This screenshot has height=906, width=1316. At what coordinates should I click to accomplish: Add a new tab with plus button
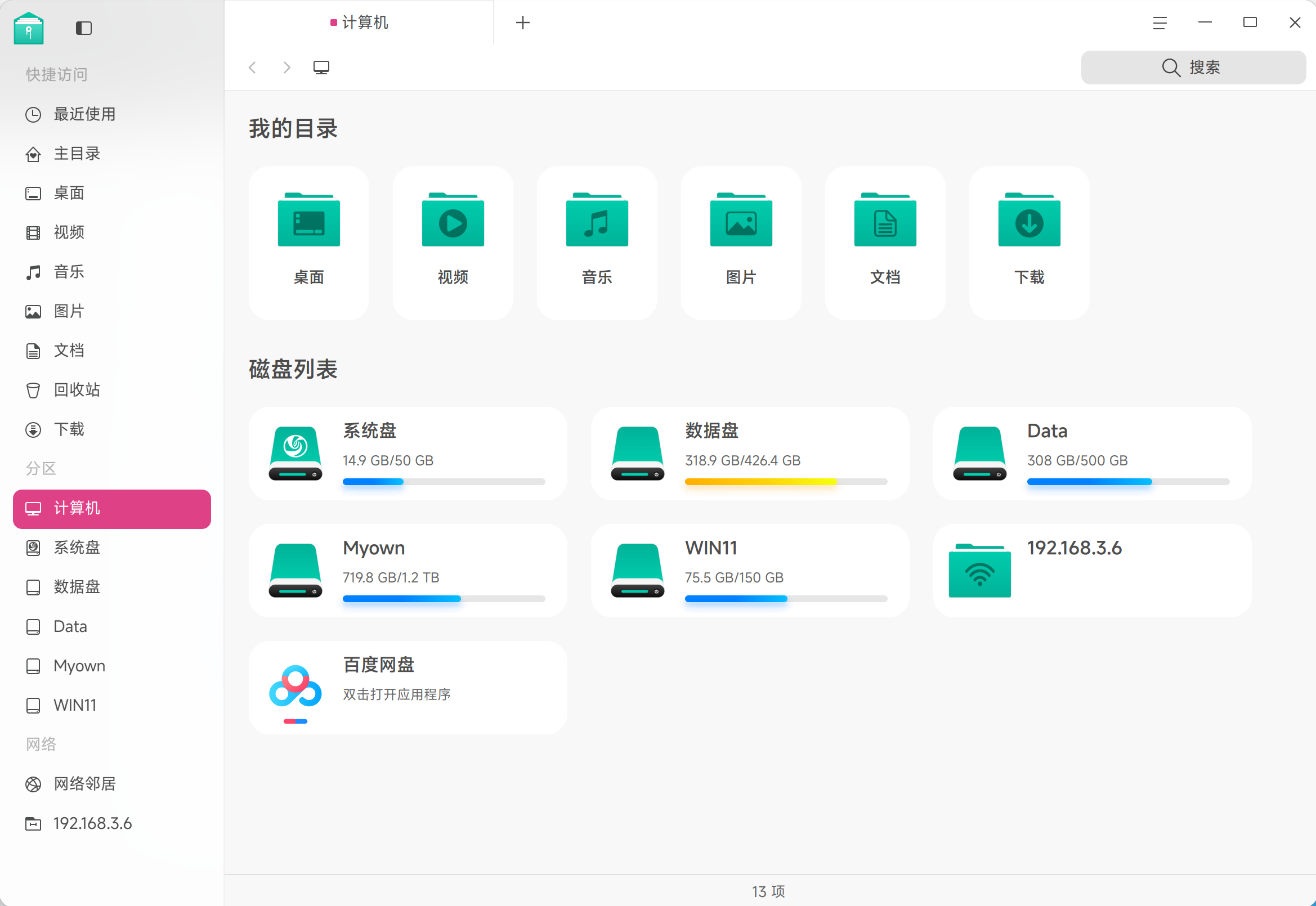click(x=523, y=23)
